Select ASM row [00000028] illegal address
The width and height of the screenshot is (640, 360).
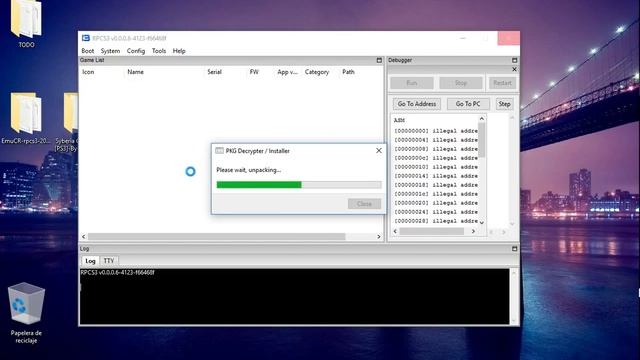436,221
